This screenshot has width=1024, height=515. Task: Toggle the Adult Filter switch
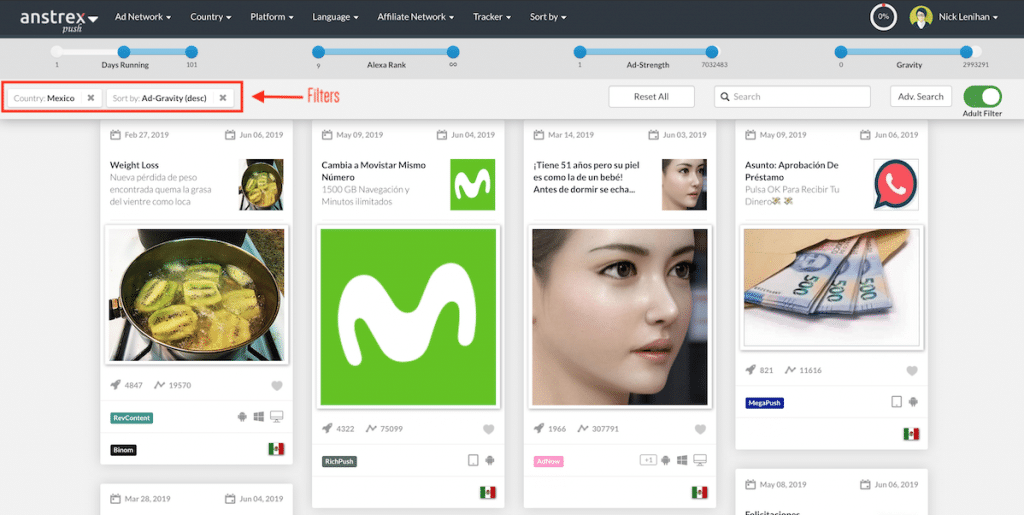click(x=982, y=96)
